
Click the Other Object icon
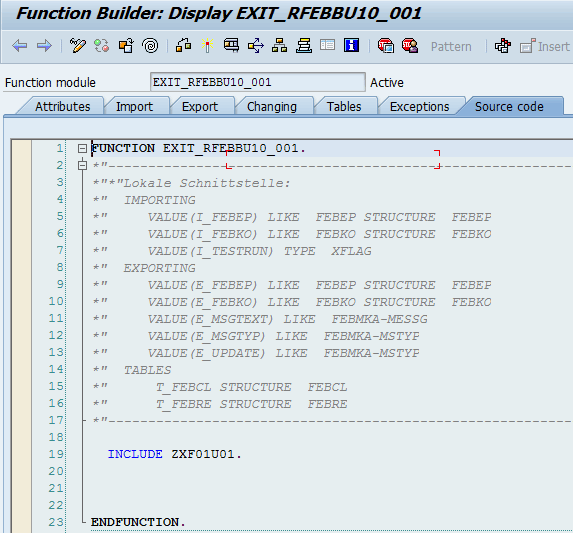tap(126, 46)
